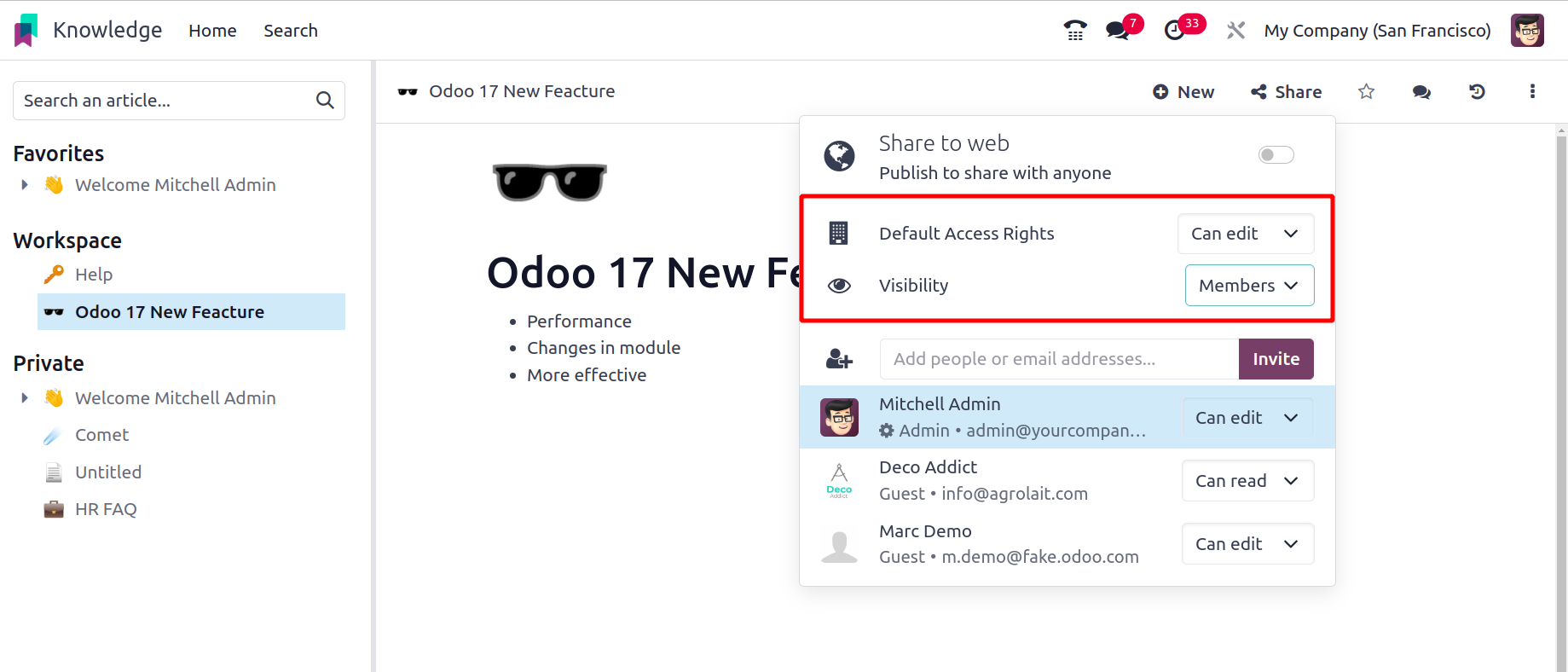The height and width of the screenshot is (672, 1568).
Task: Open the HR FAQ article
Action: (x=106, y=509)
